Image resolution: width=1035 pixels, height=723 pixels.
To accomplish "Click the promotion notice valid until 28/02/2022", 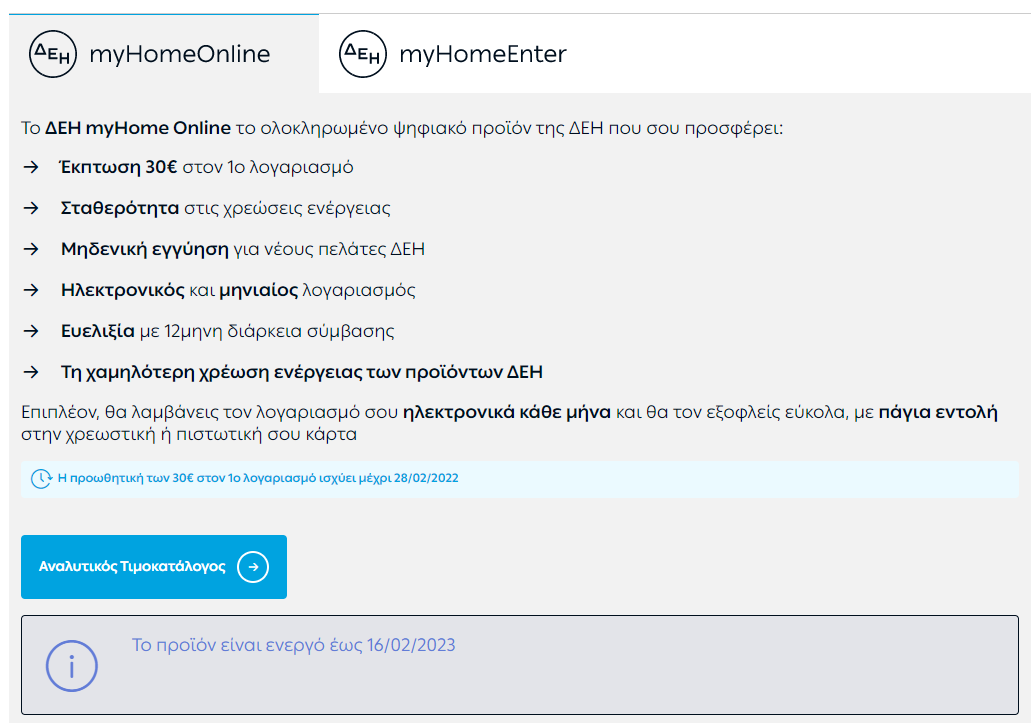I will 520,479.
